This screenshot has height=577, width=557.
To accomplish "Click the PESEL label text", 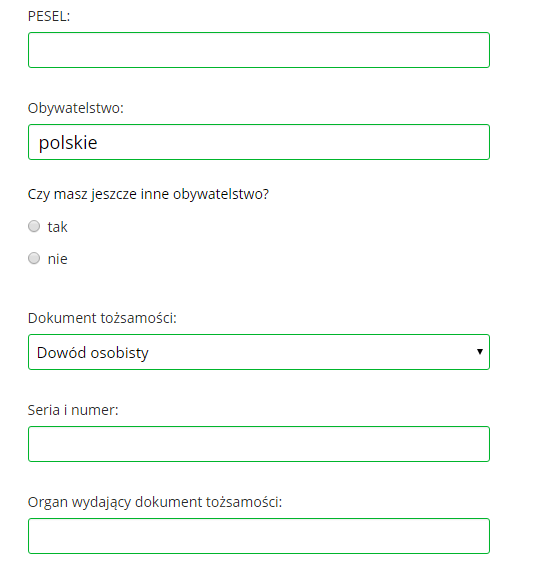I will (x=49, y=16).
